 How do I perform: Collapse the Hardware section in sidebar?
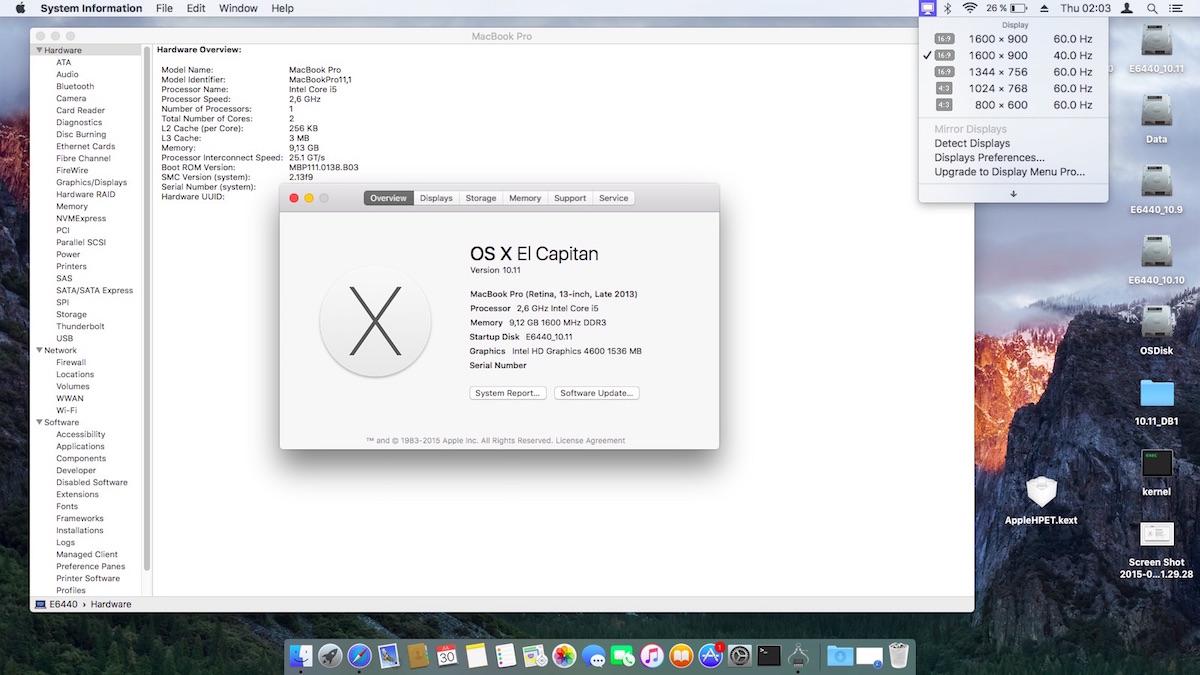(x=39, y=50)
